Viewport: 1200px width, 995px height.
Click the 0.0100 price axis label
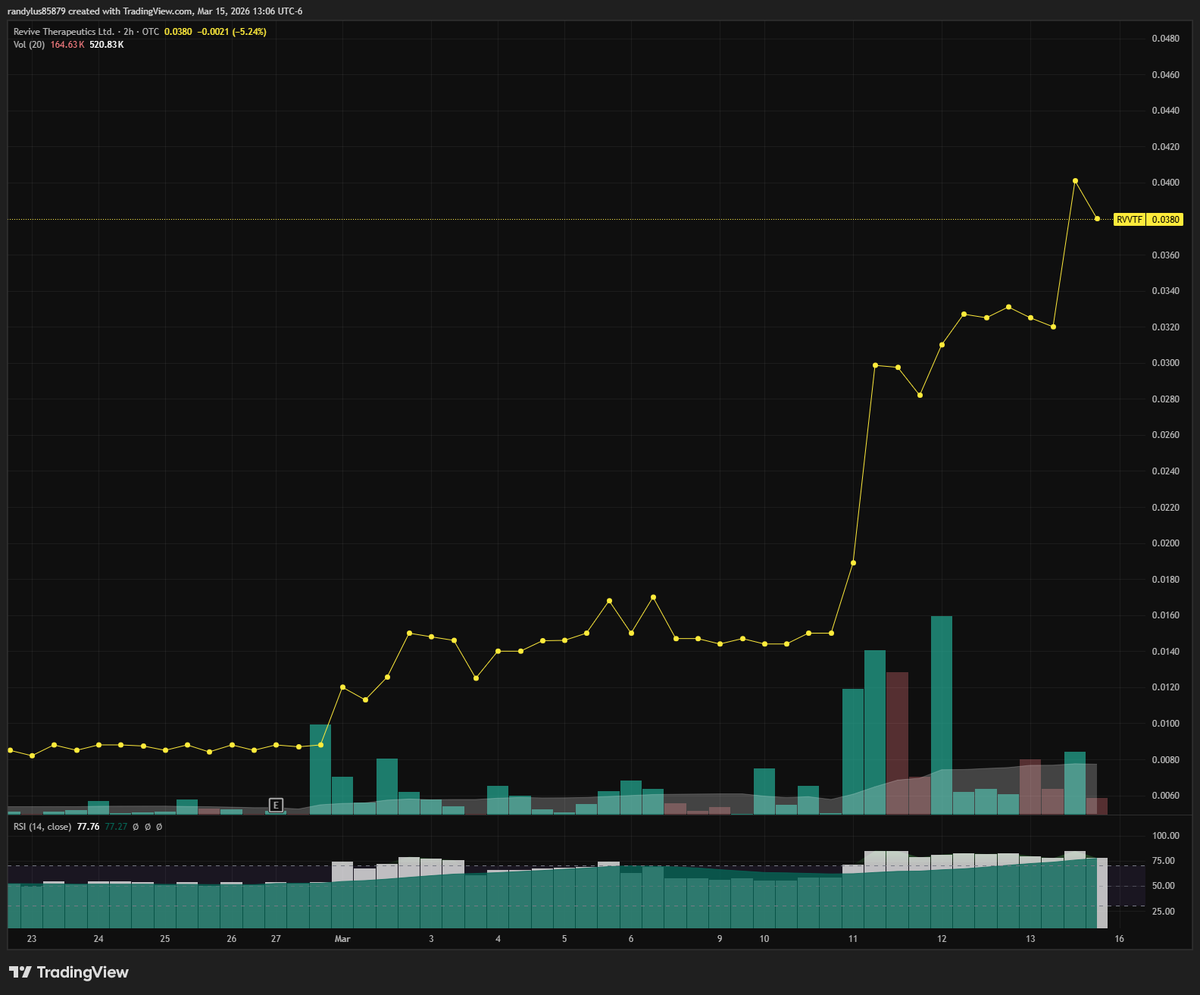coord(1166,723)
